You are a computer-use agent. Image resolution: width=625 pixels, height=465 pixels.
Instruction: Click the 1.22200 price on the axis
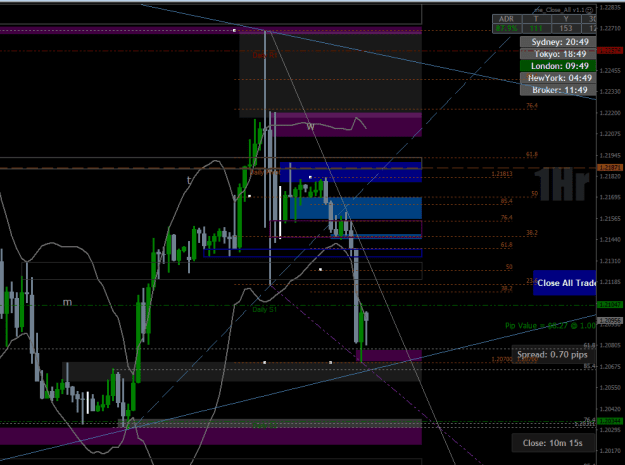pyautogui.click(x=611, y=113)
